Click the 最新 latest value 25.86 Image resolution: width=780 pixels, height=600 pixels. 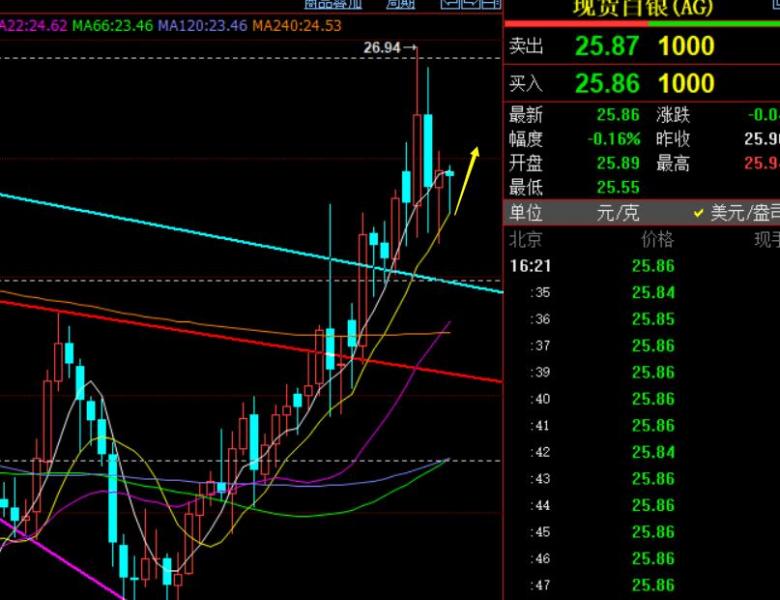pyautogui.click(x=618, y=115)
